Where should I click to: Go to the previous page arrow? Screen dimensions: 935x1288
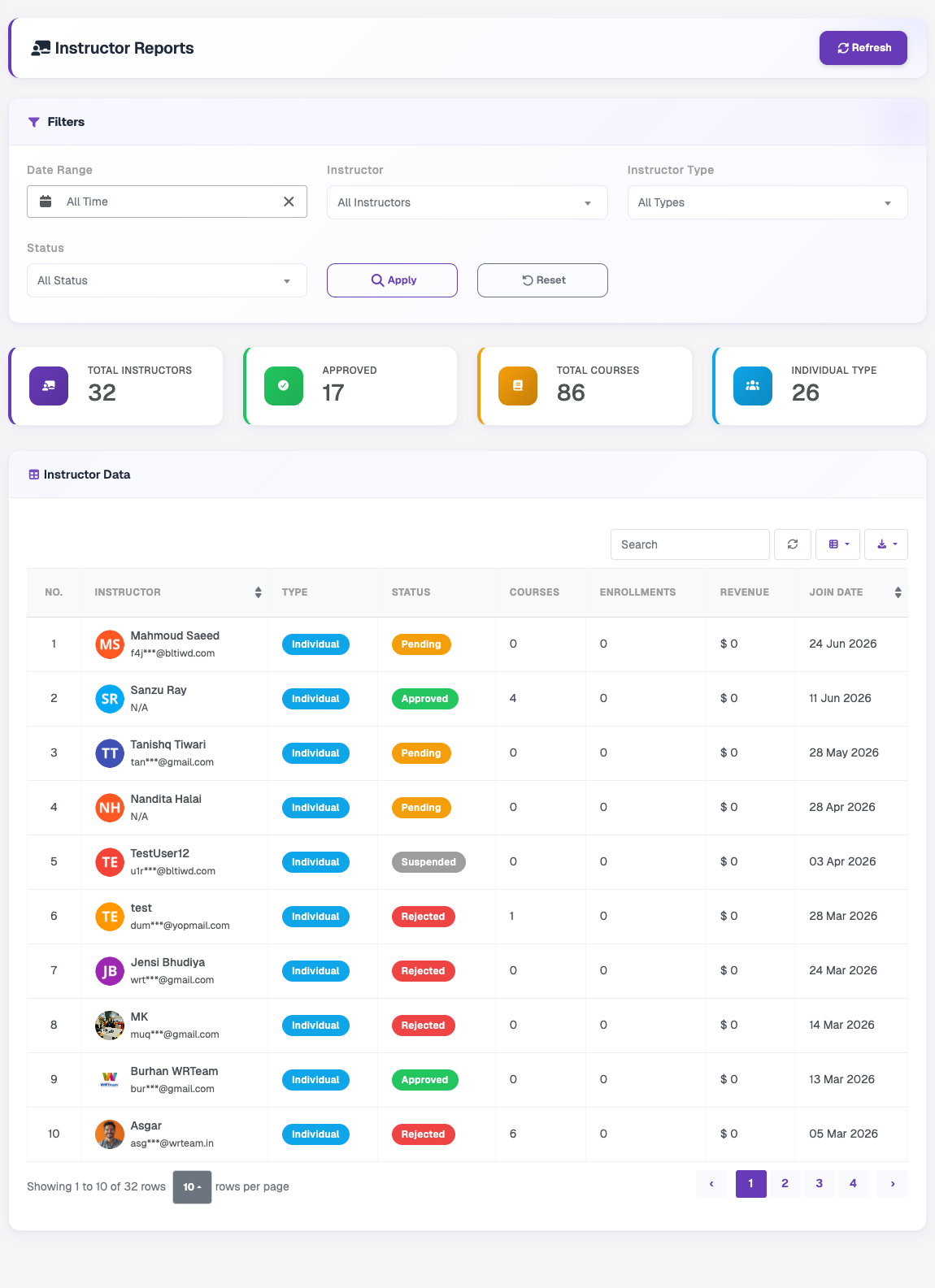click(711, 1184)
